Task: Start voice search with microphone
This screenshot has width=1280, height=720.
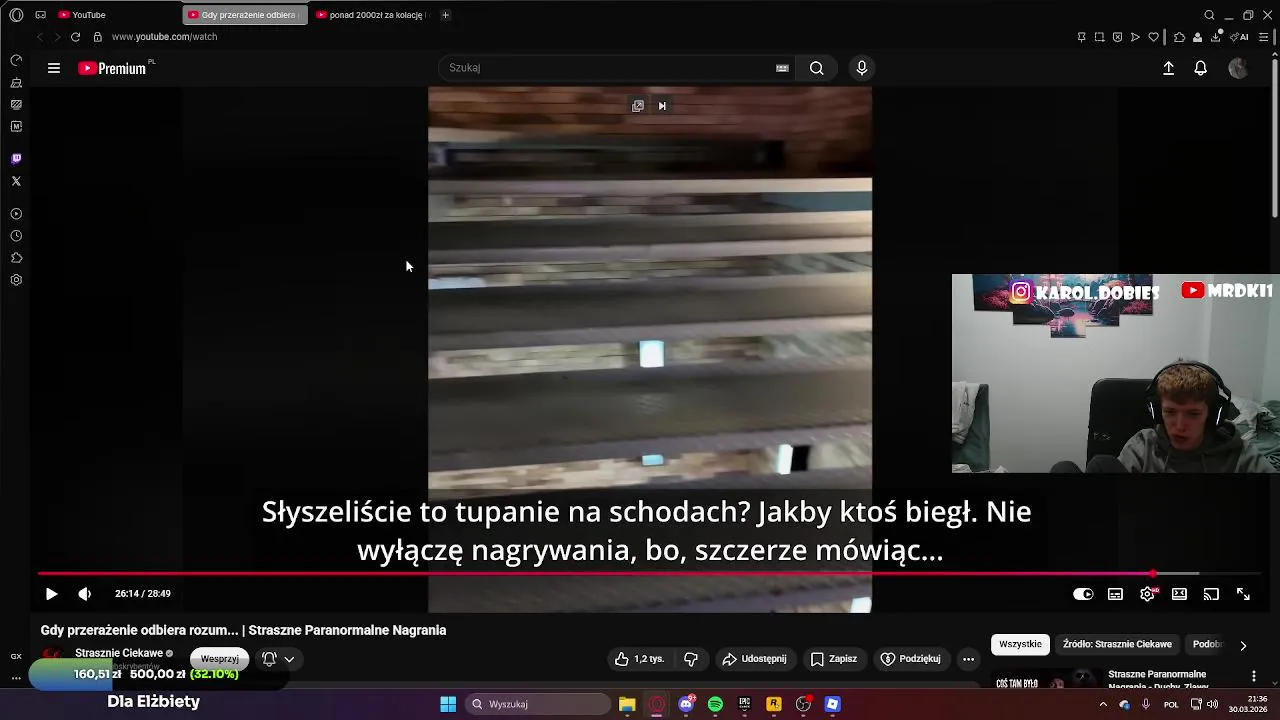Action: point(862,68)
